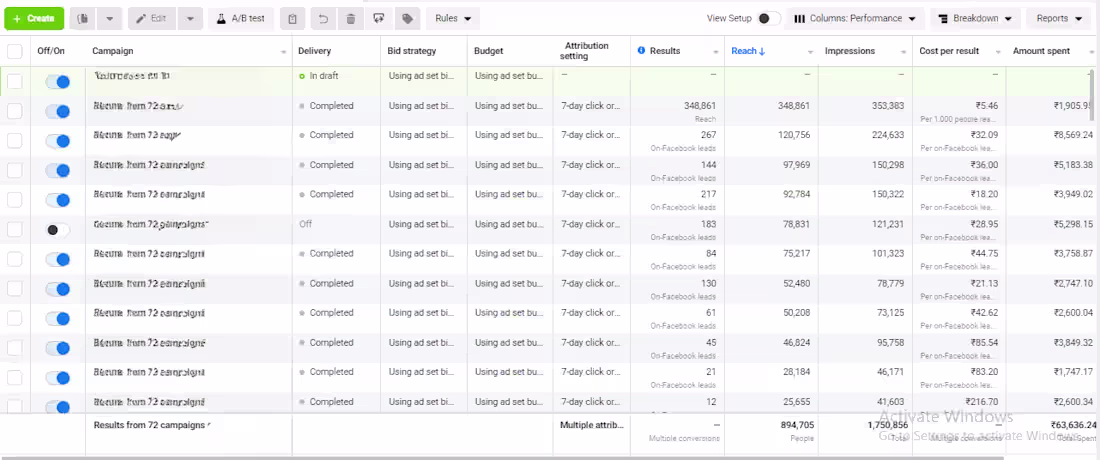
Task: Click the Results info icon
Action: [641, 51]
